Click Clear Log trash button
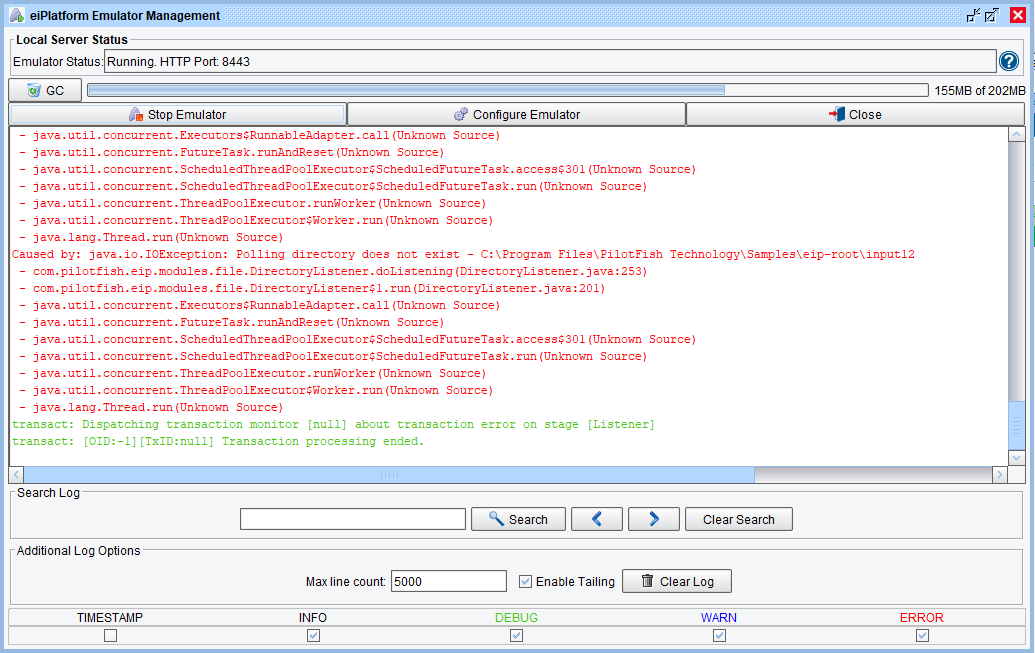 point(677,581)
